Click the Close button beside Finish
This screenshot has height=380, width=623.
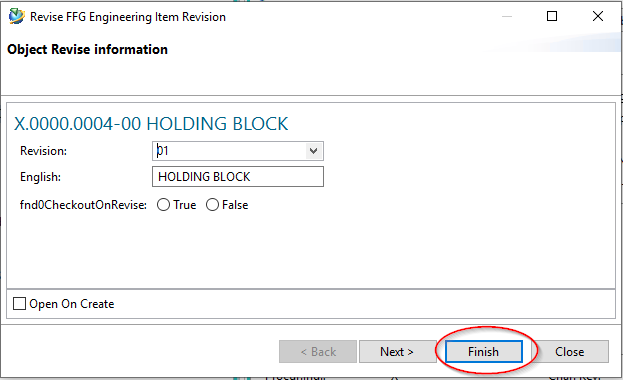coord(570,352)
